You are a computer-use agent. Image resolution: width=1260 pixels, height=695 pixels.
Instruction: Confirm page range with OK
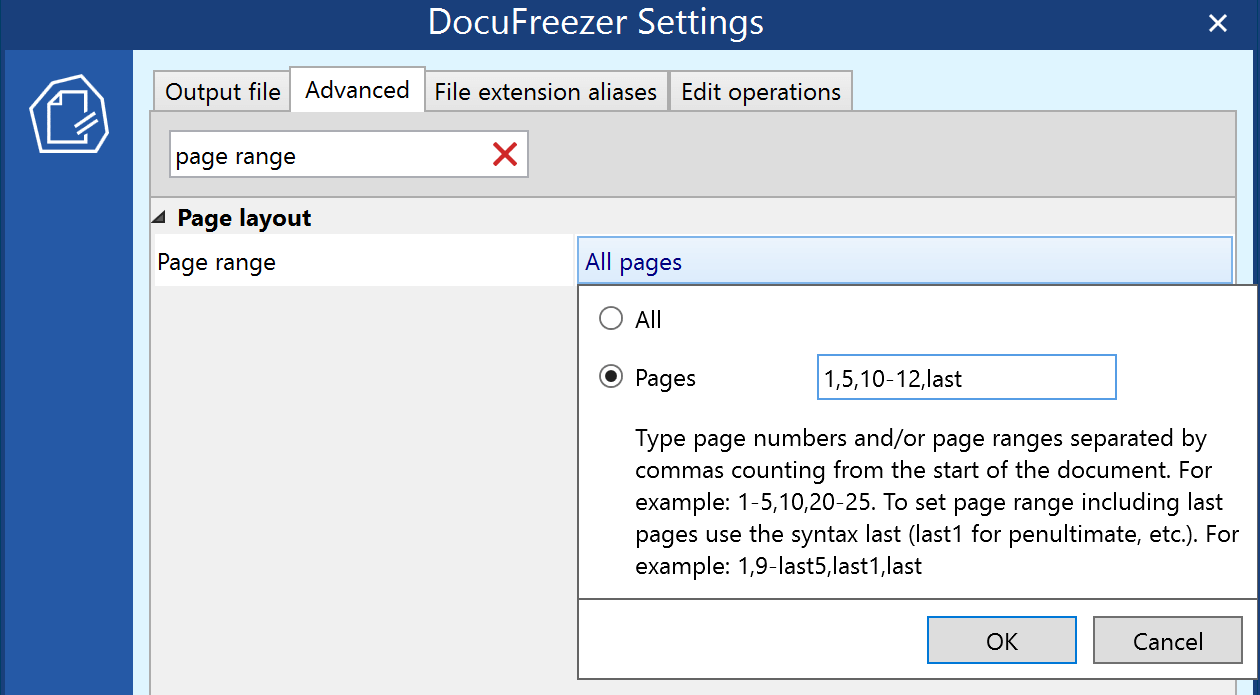point(1001,641)
